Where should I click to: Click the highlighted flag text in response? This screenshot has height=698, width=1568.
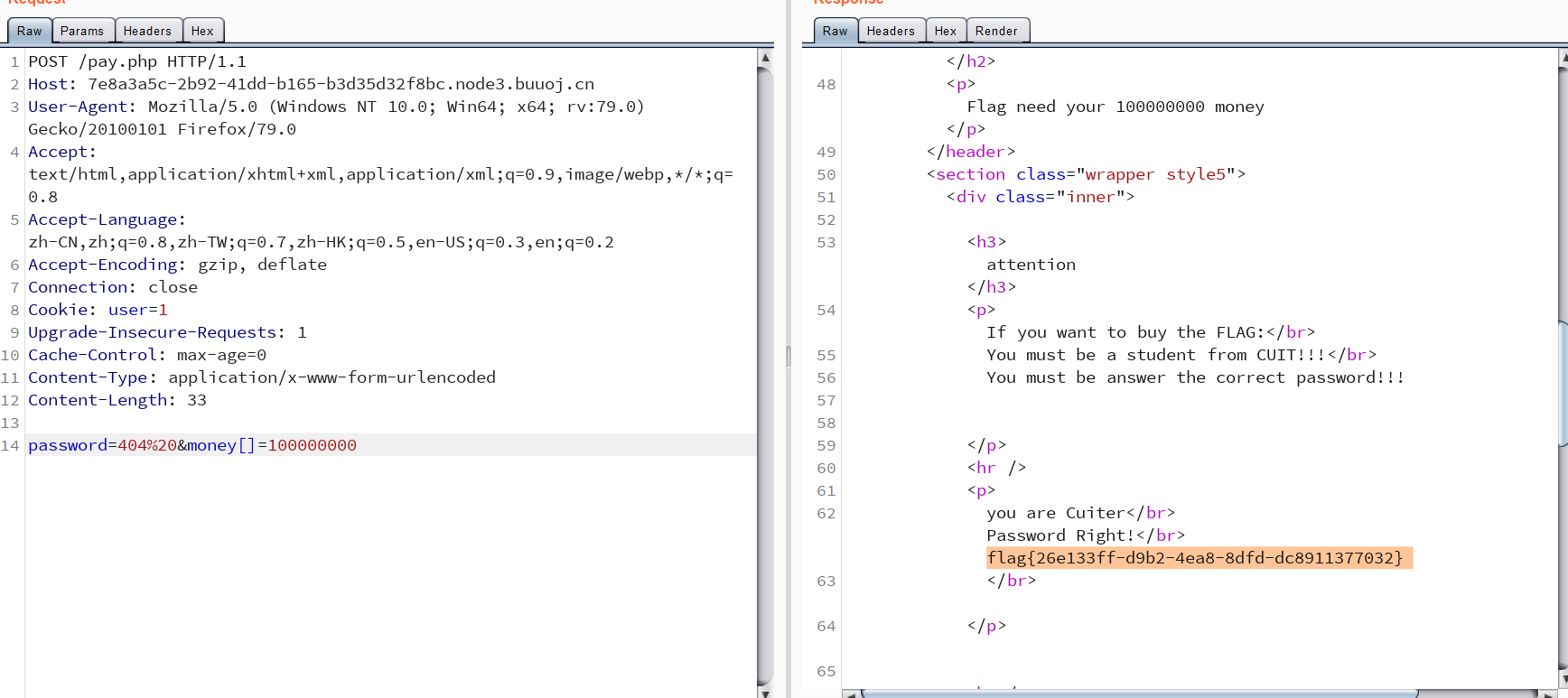click(1194, 558)
